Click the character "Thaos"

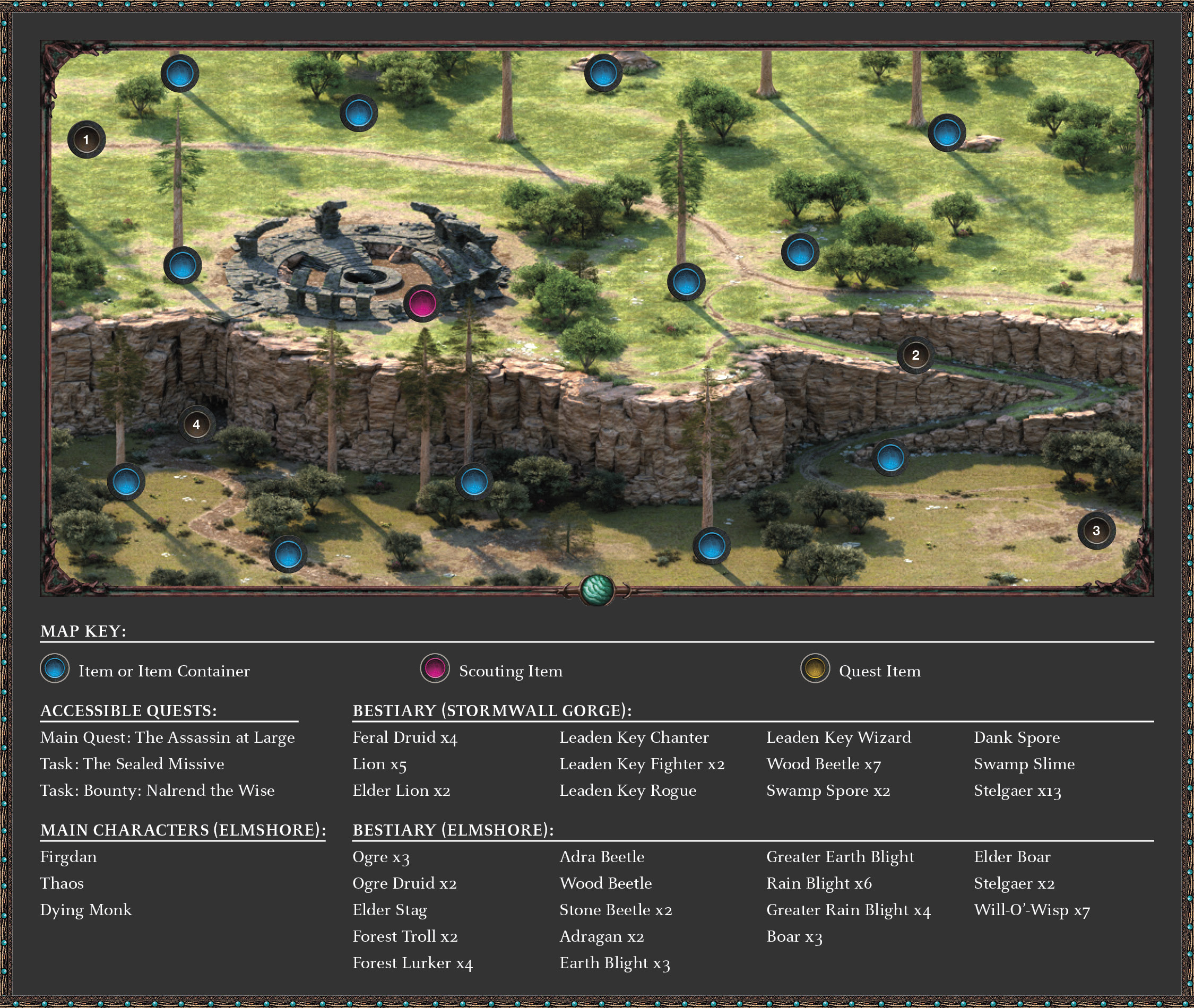click(x=62, y=883)
